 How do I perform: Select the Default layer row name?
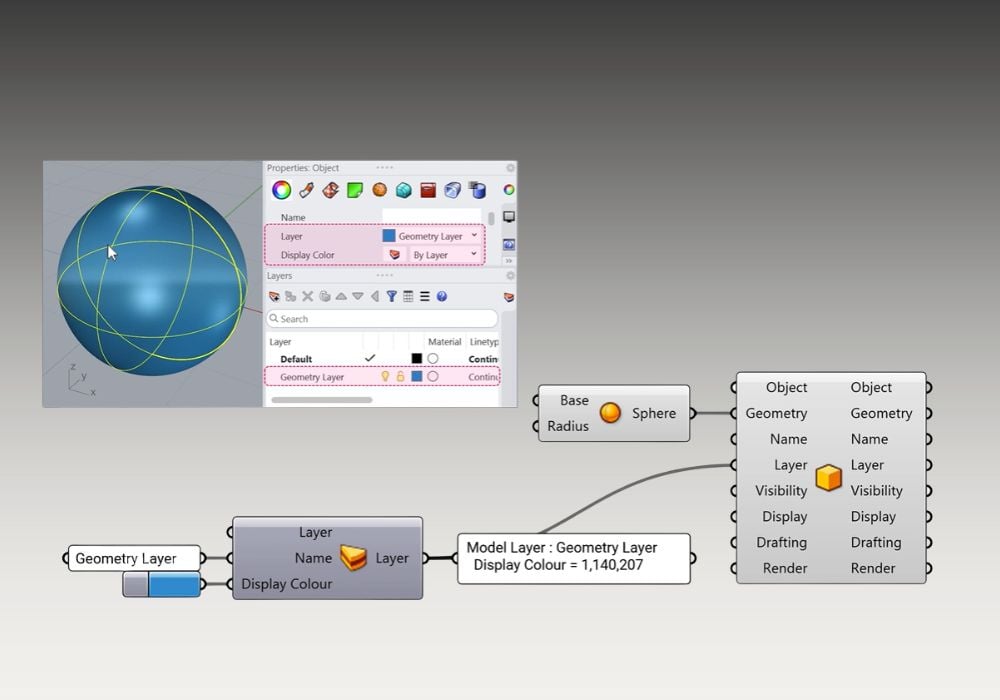tap(296, 359)
